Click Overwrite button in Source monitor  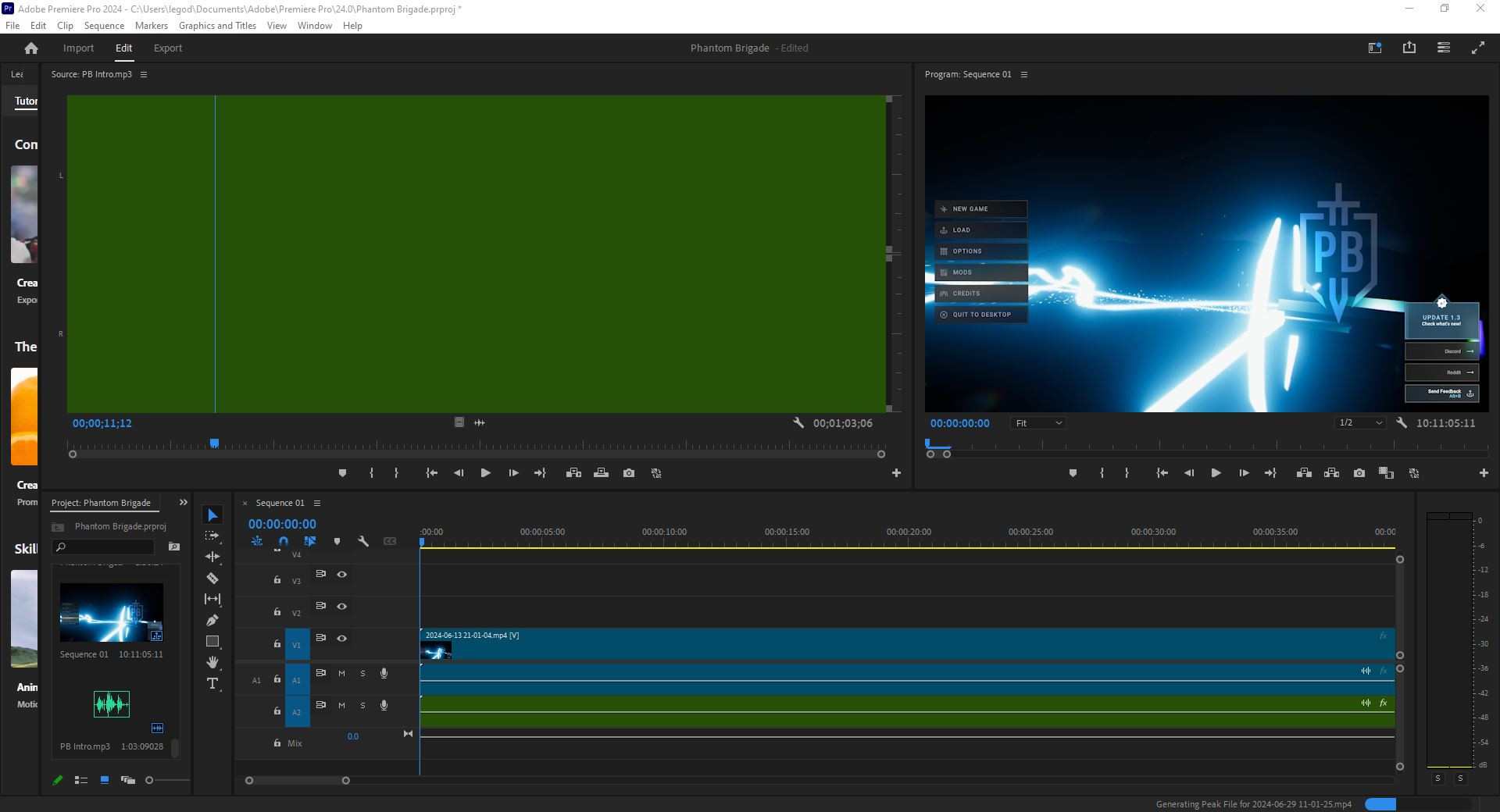pos(601,473)
